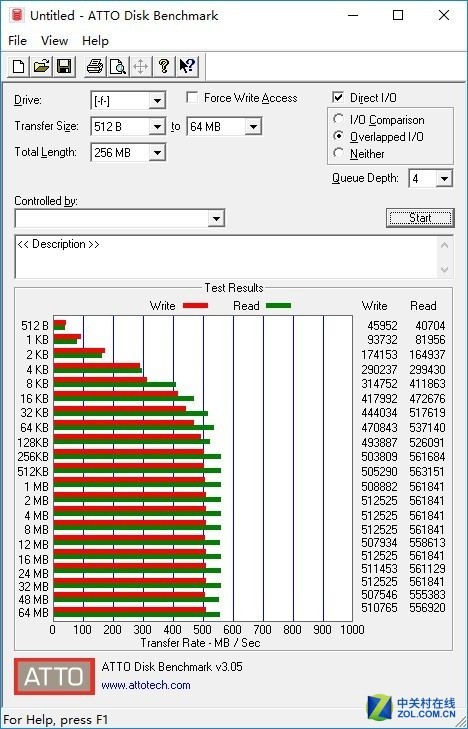This screenshot has width=468, height=729.
Task: Click the 4 KB row label
Action: coord(37,370)
